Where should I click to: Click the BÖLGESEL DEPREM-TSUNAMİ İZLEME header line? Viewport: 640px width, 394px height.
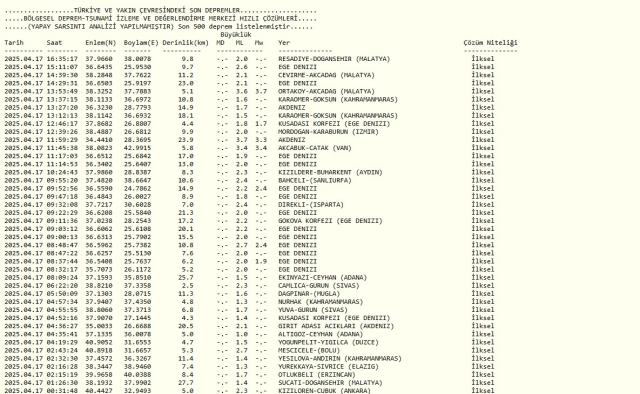coord(160,18)
